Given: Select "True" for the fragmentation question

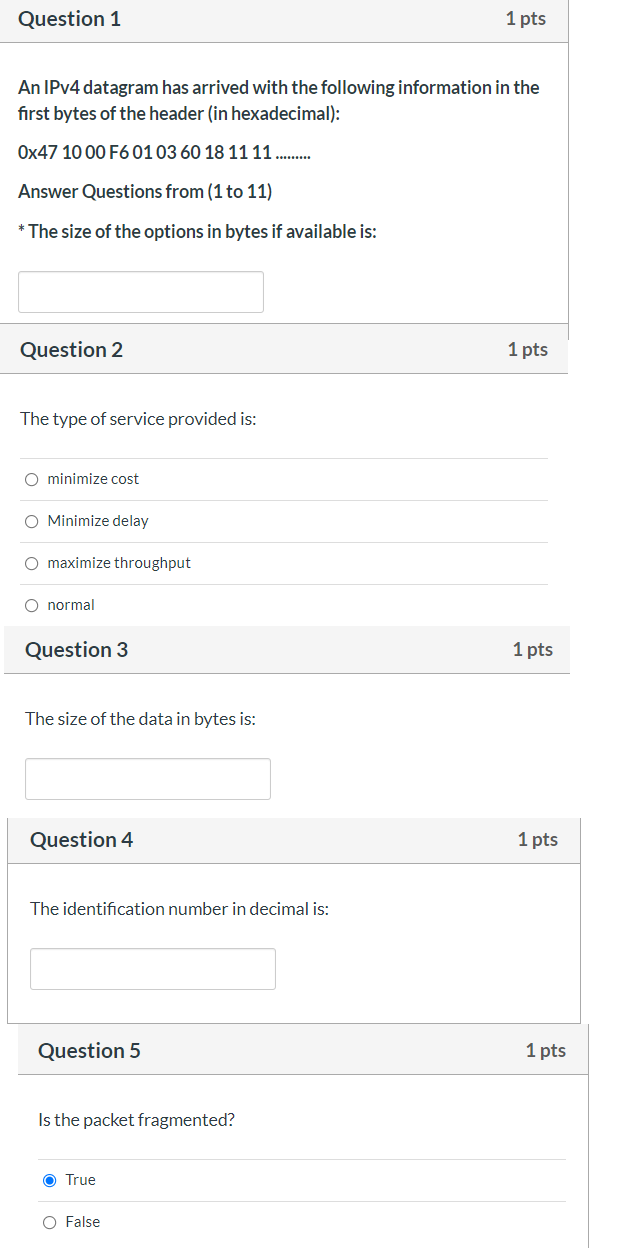Looking at the screenshot, I should click(49, 1180).
